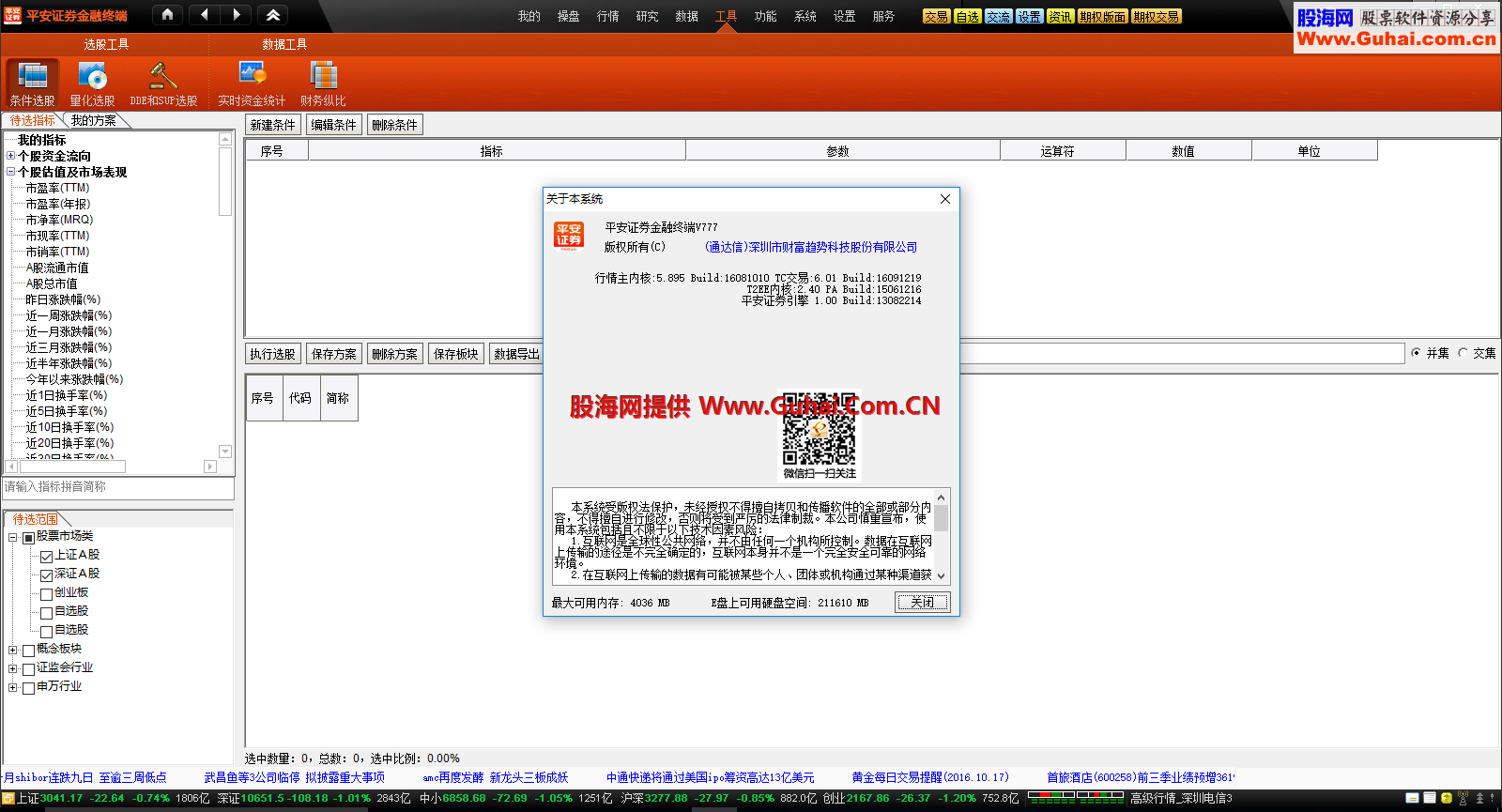This screenshot has width=1502, height=812.
Task: Click the 新建条件 button
Action: point(273,125)
